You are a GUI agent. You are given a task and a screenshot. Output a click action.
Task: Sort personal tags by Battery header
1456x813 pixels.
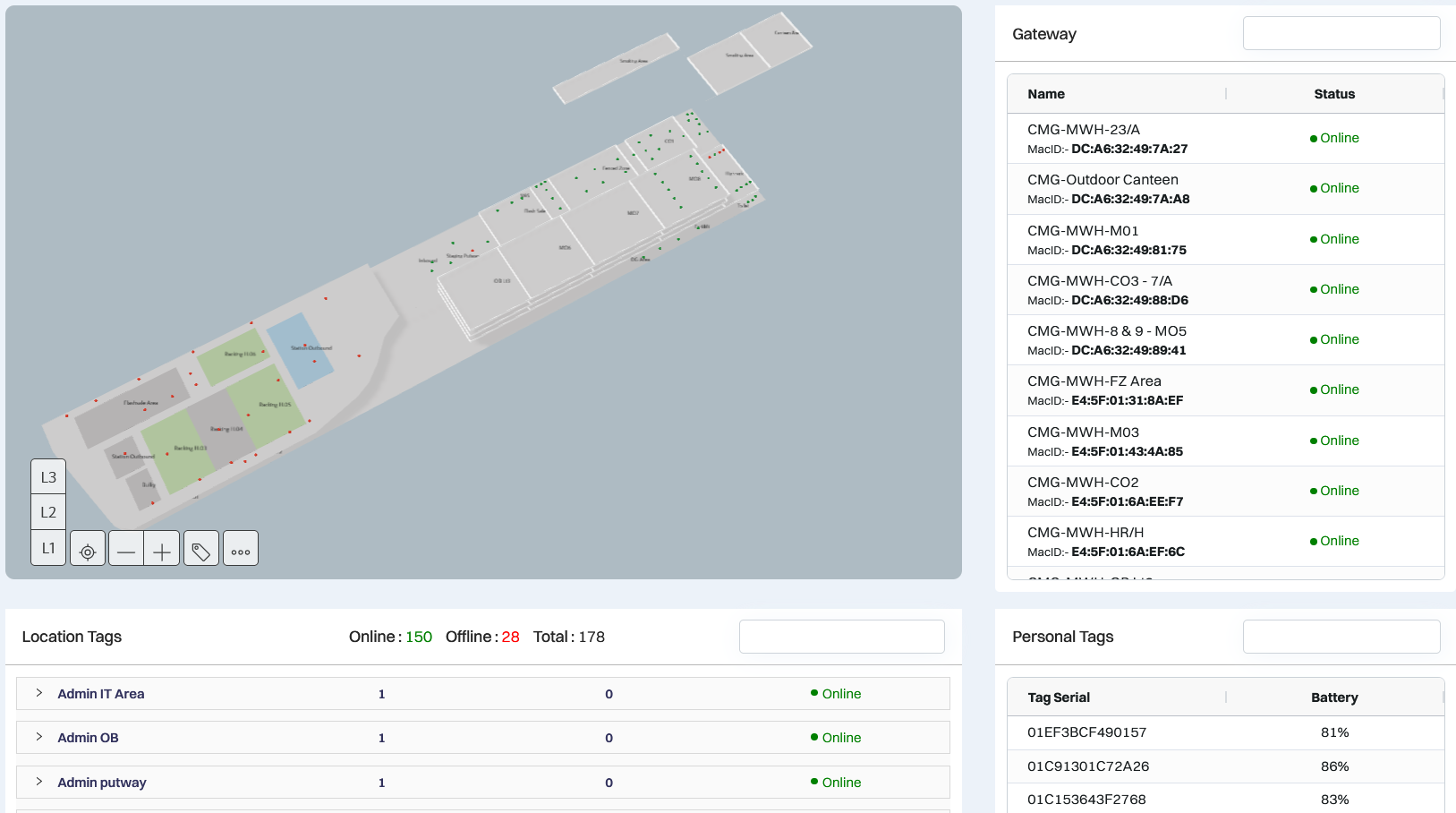1334,697
